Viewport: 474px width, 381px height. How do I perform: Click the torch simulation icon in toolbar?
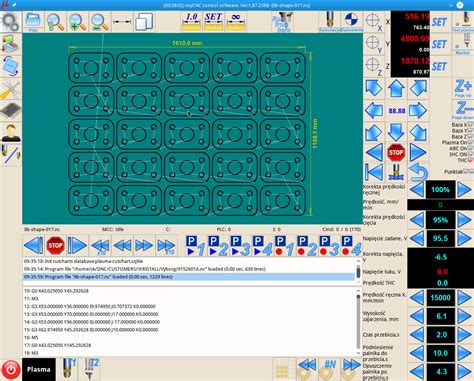click(329, 22)
